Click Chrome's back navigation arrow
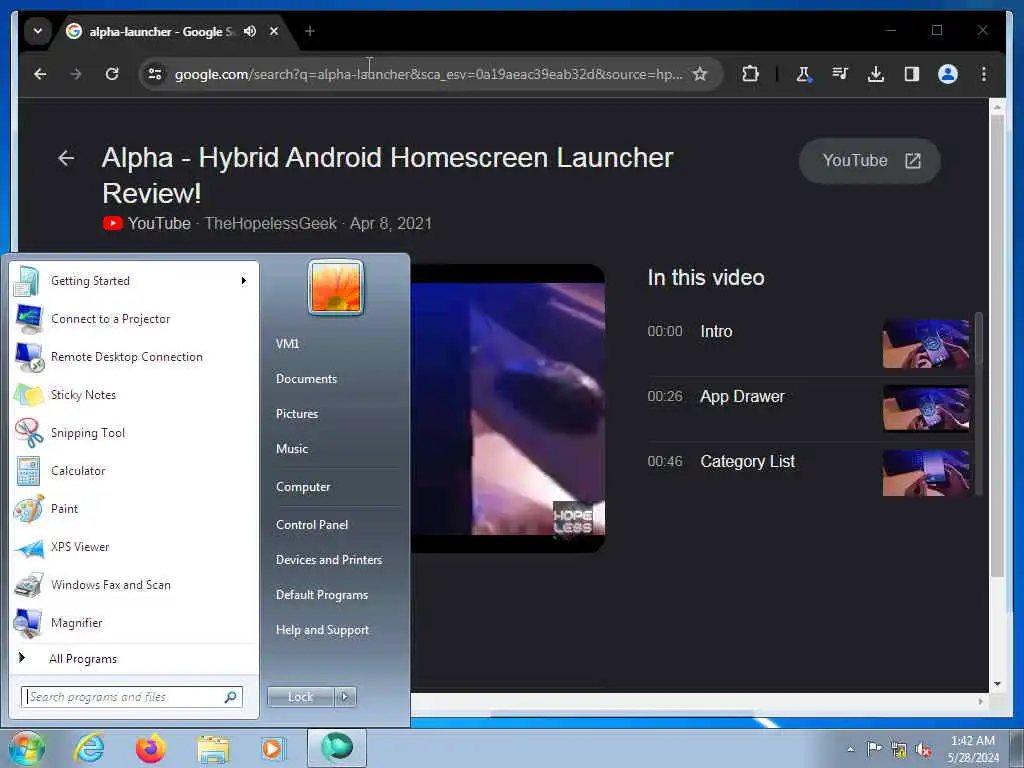 [40, 74]
